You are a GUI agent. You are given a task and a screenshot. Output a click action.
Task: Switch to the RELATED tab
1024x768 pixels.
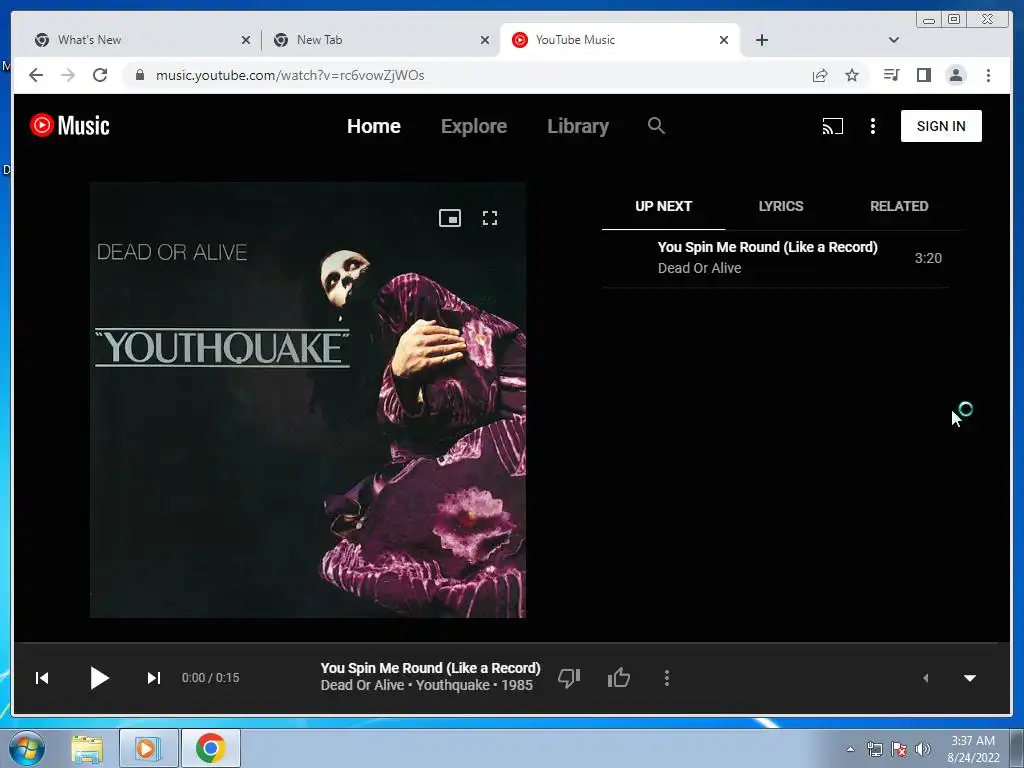(x=899, y=206)
